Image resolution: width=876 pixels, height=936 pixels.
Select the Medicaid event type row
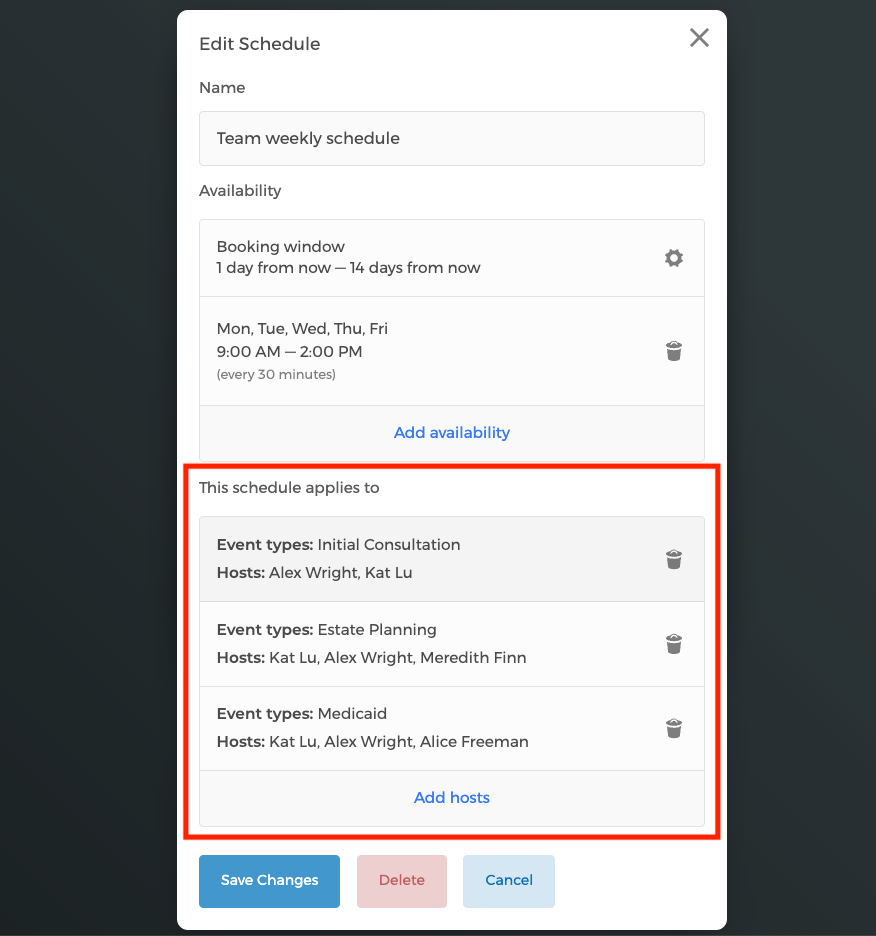tap(451, 728)
